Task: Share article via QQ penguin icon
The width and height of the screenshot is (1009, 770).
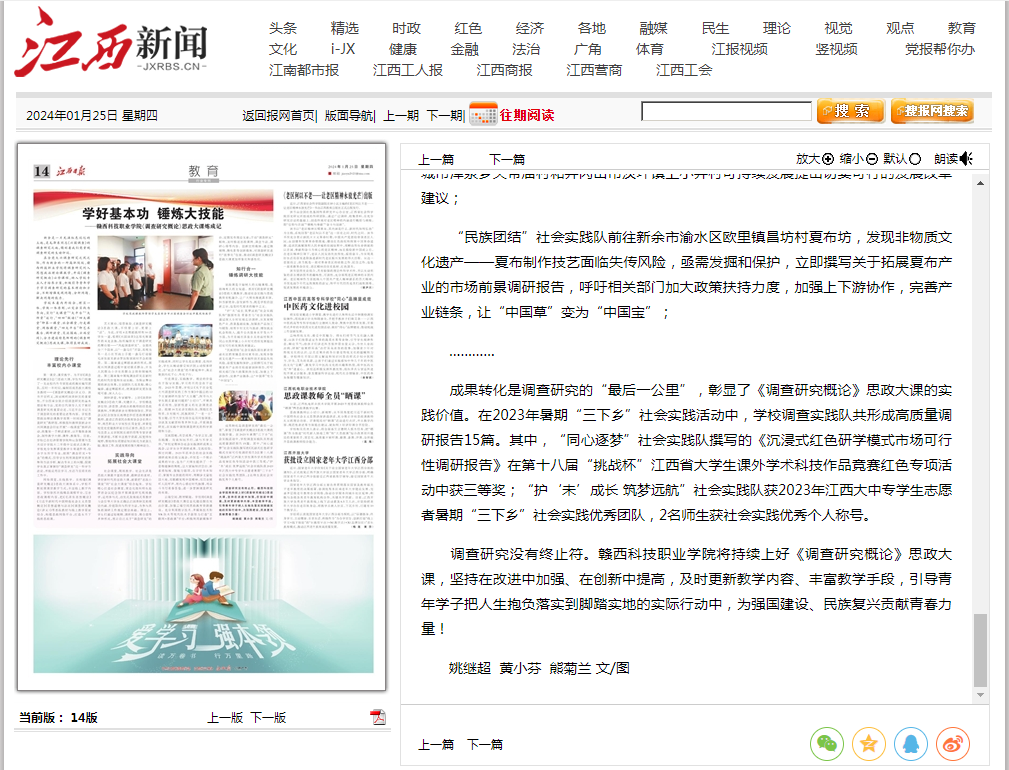Action: [910, 743]
